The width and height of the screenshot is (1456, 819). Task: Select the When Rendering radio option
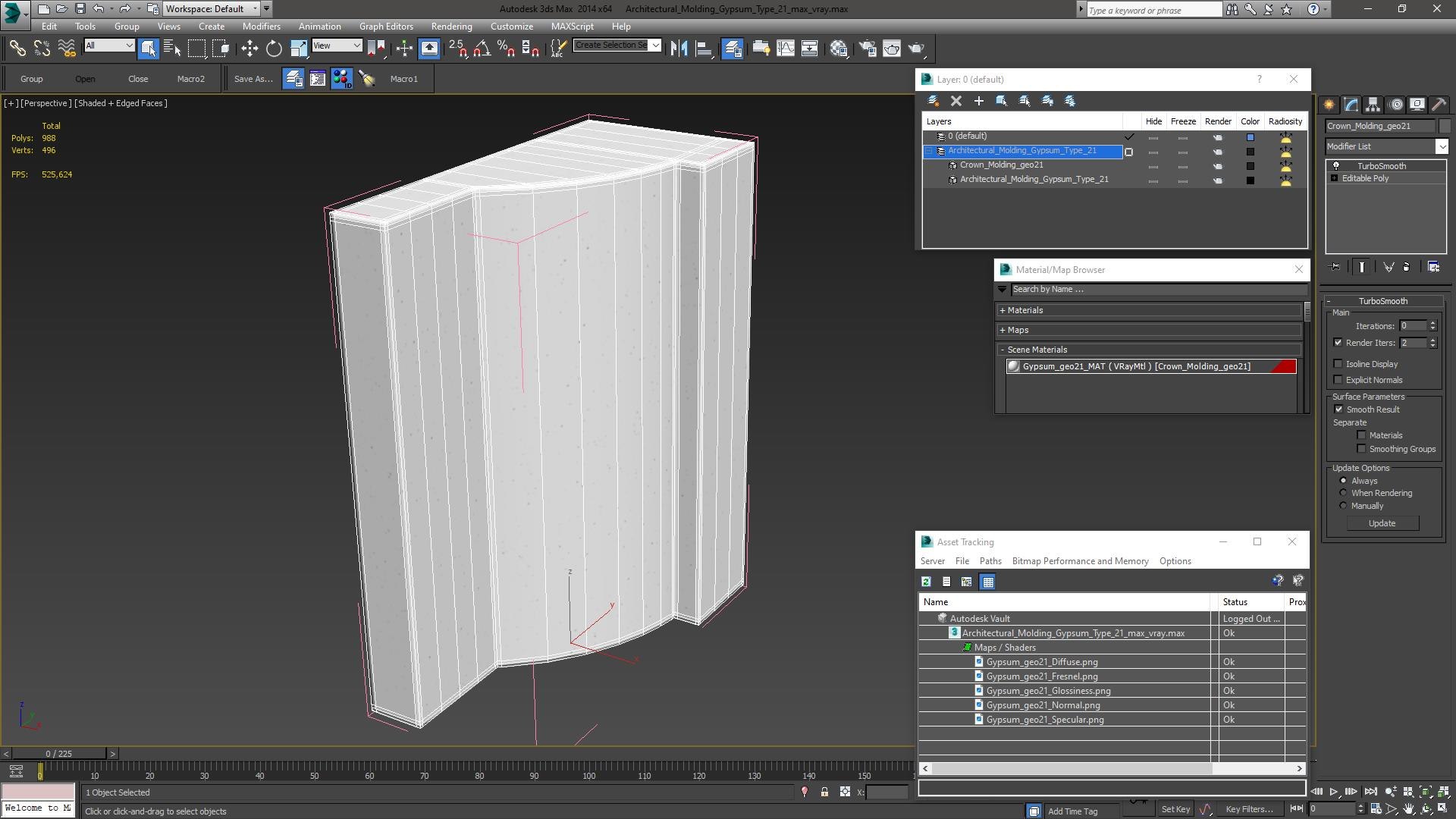[x=1343, y=493]
